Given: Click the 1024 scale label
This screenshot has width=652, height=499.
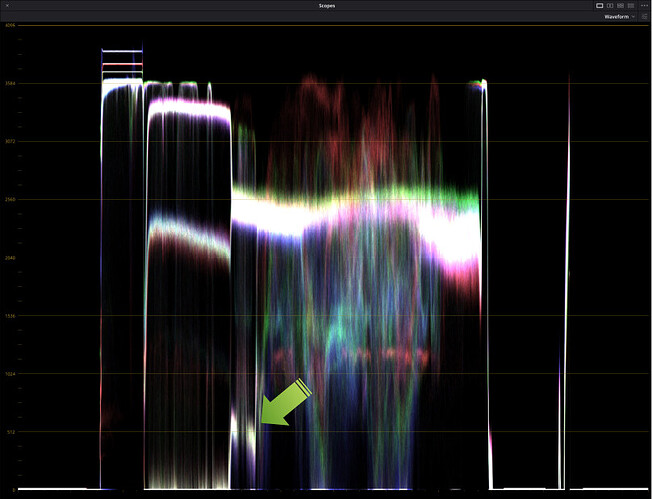Looking at the screenshot, I should 10,374.
